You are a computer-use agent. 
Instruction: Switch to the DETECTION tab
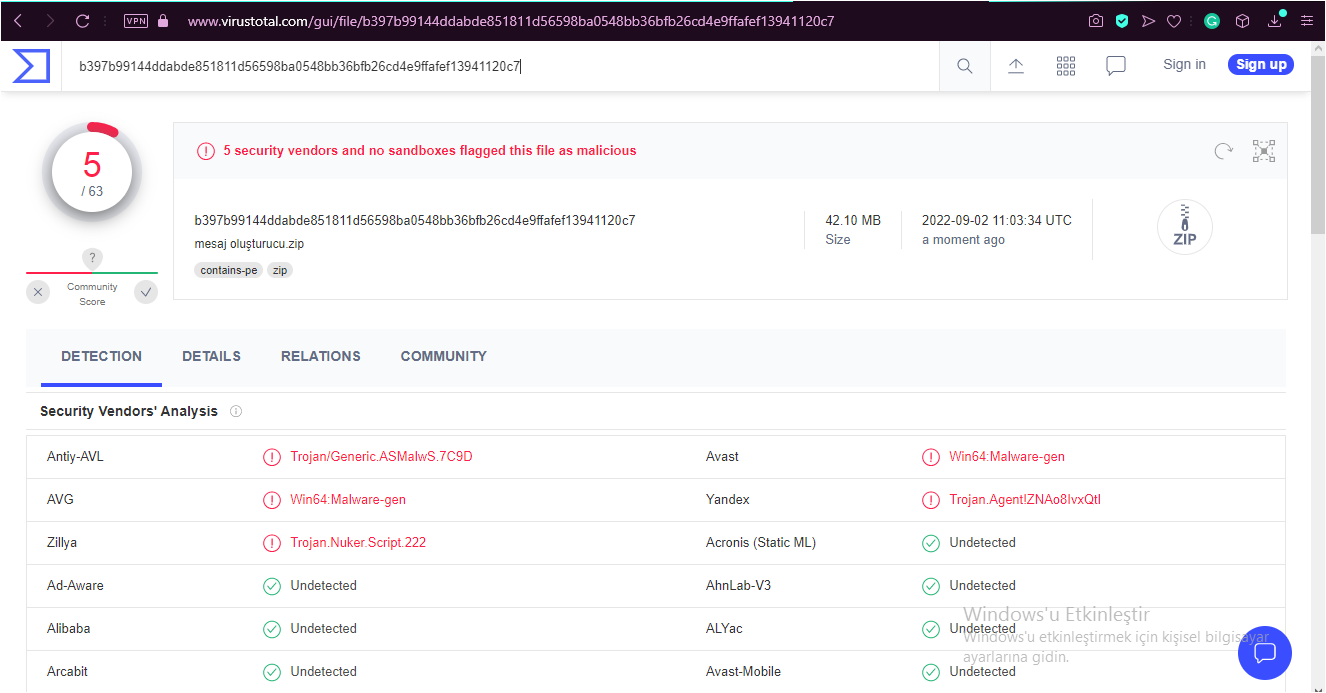pyautogui.click(x=101, y=356)
